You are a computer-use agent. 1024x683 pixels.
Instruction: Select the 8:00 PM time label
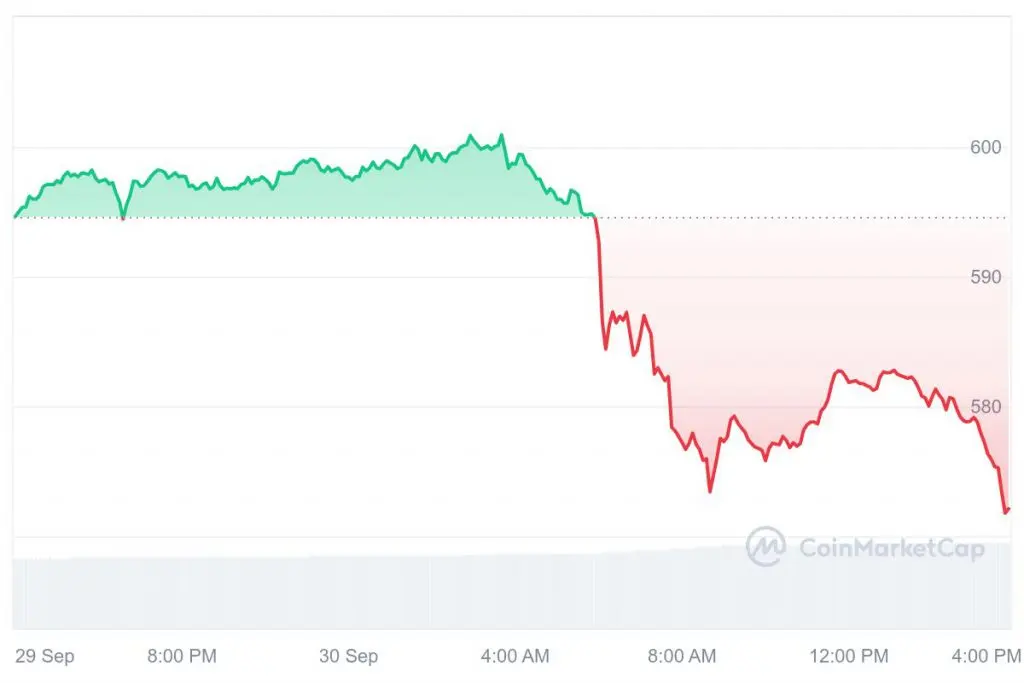(182, 656)
